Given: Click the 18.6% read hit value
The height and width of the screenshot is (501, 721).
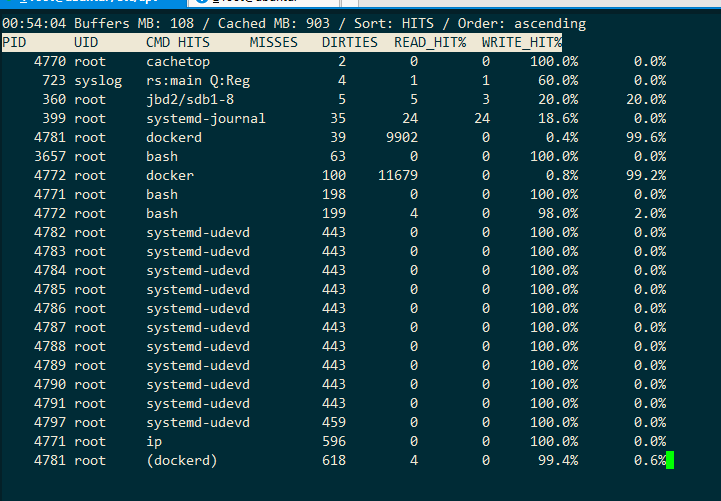Looking at the screenshot, I should [558, 119].
